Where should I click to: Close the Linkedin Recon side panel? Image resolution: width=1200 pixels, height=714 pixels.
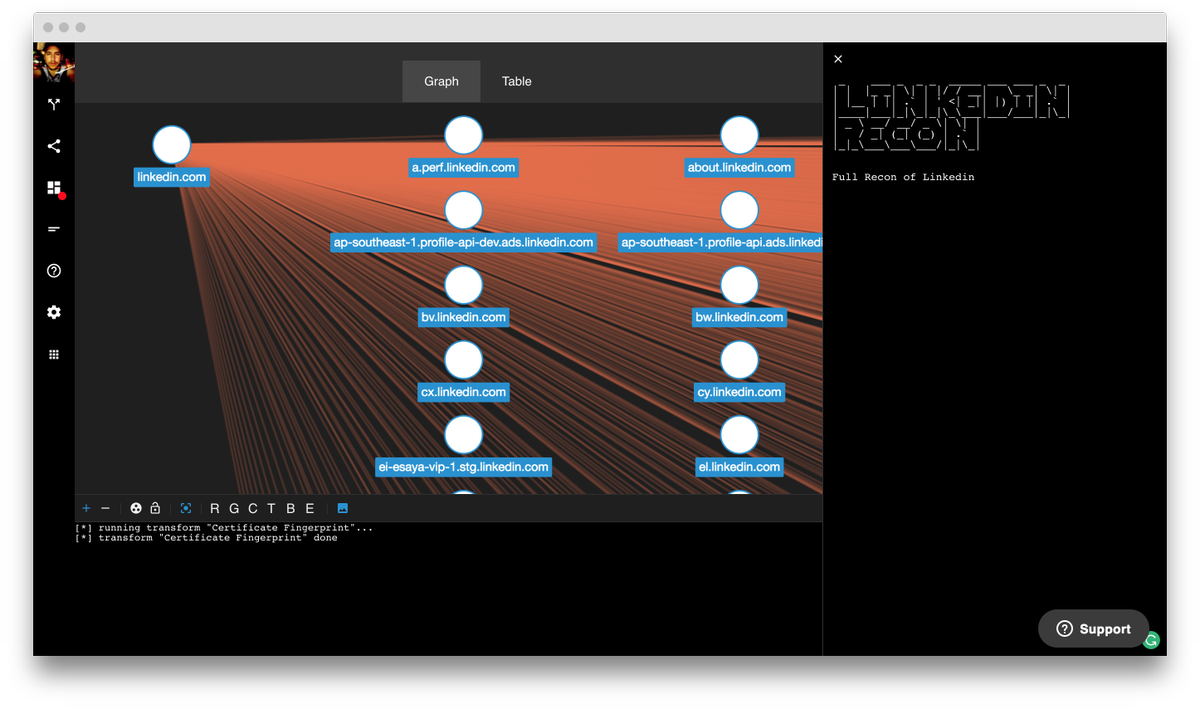tap(838, 59)
